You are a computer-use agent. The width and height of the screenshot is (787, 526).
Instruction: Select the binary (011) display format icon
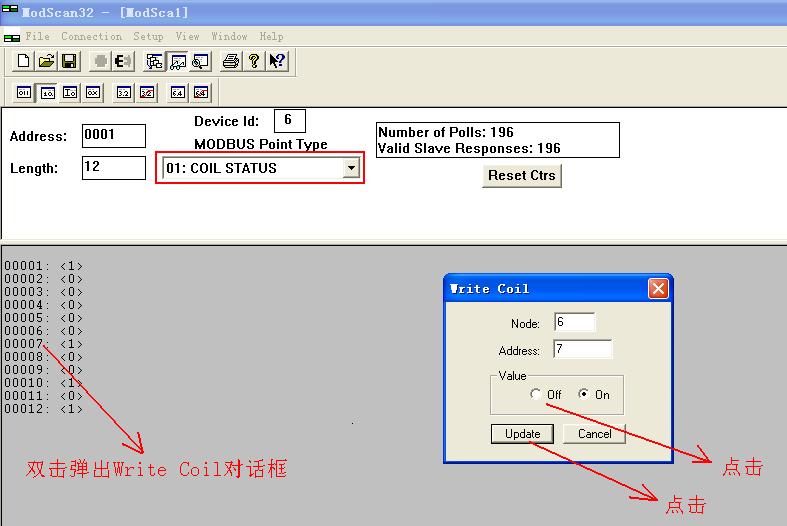pos(24,92)
